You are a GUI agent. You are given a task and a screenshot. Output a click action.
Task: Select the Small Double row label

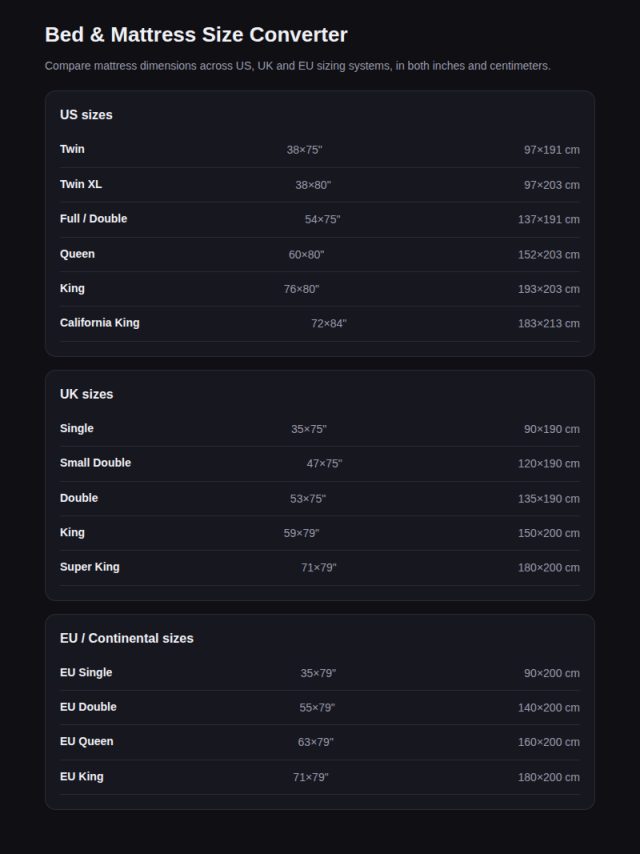[95, 462]
